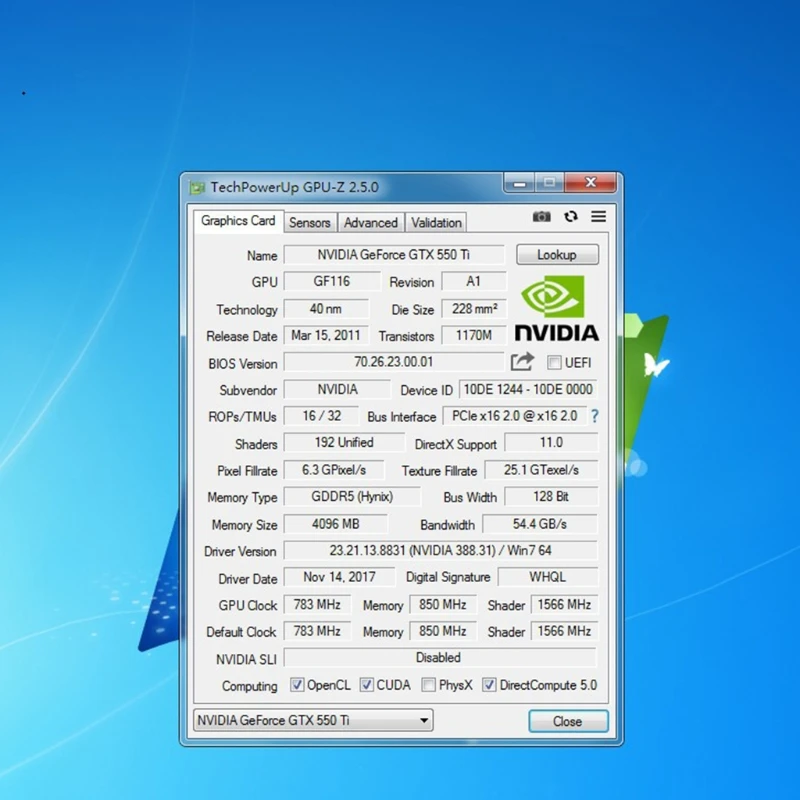The width and height of the screenshot is (800, 800).
Task: Switch to the Advanced tab
Action: (x=371, y=223)
